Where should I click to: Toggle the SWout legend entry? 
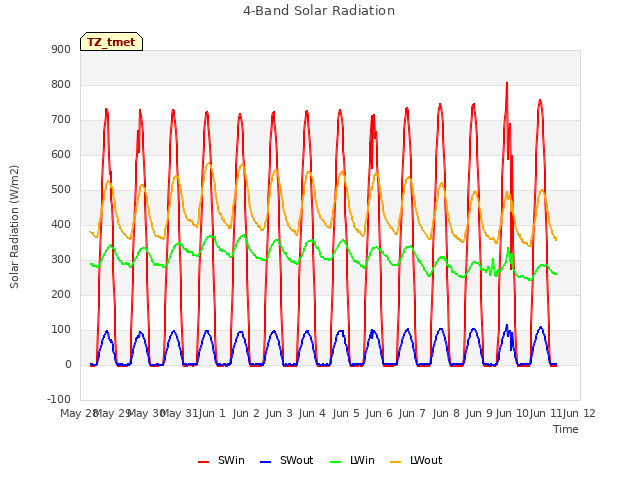pyautogui.click(x=287, y=460)
